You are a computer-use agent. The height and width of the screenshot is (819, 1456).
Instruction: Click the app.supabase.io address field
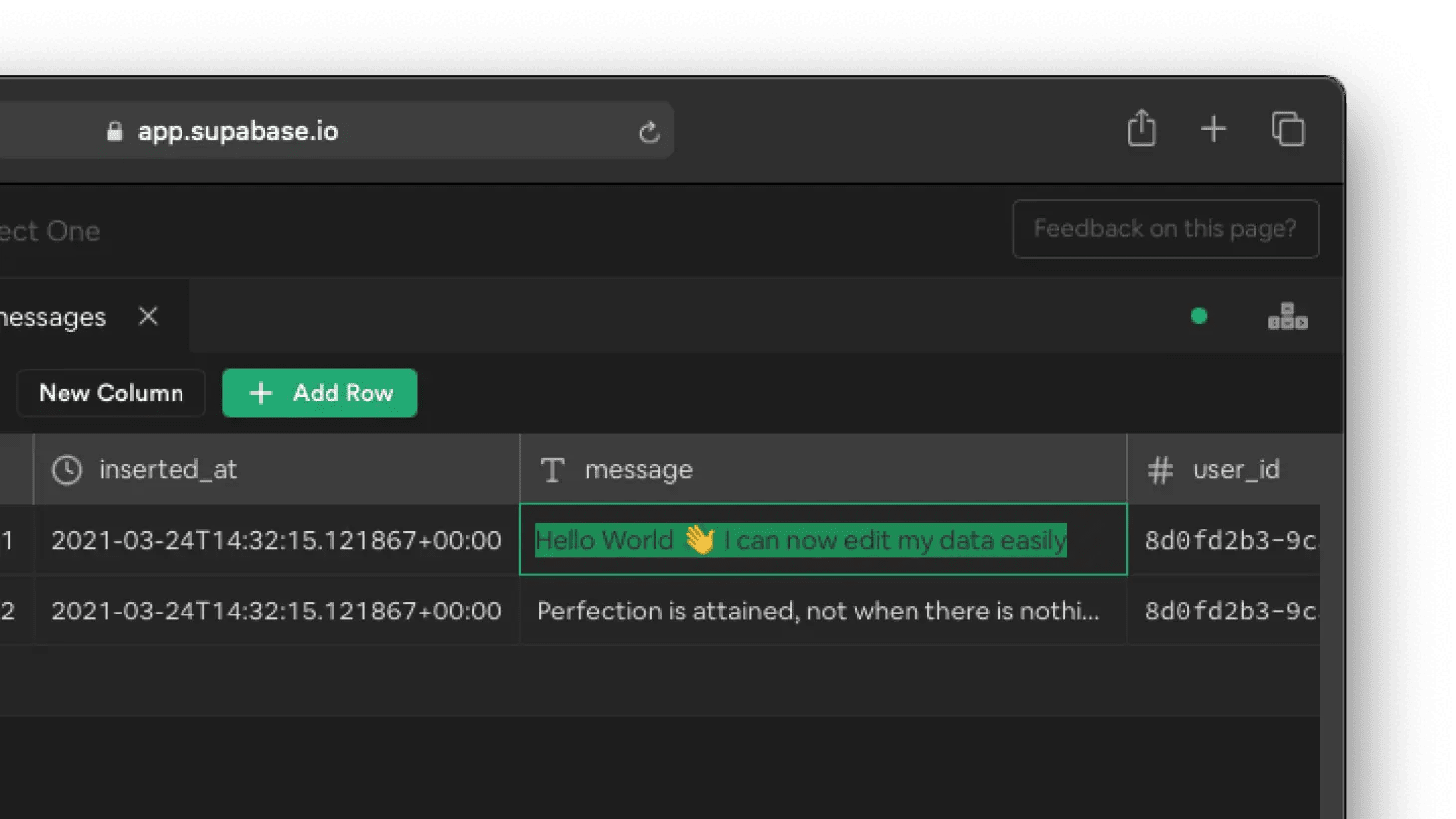point(335,131)
